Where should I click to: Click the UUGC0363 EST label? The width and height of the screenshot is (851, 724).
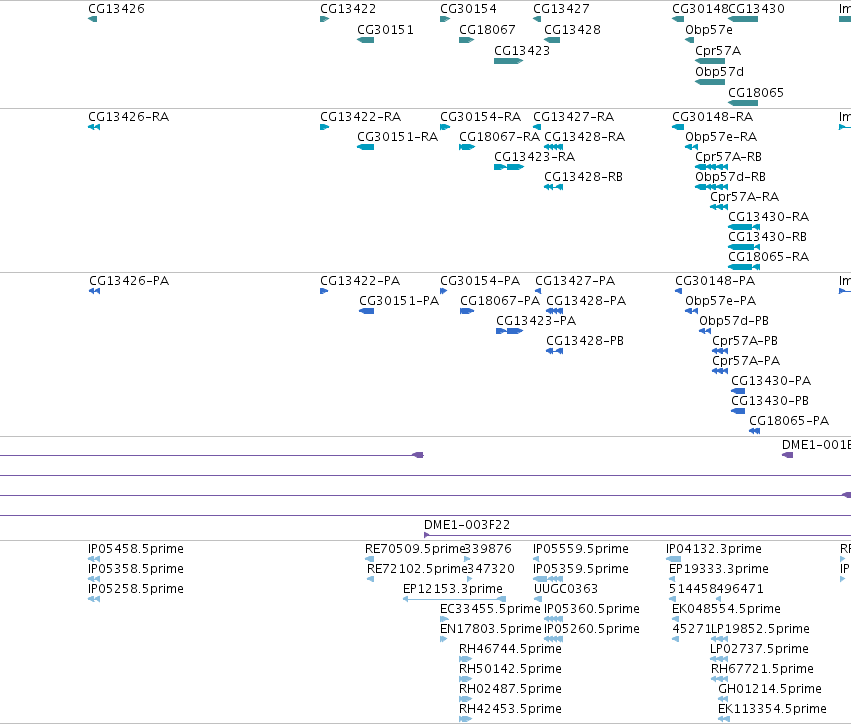coord(566,589)
